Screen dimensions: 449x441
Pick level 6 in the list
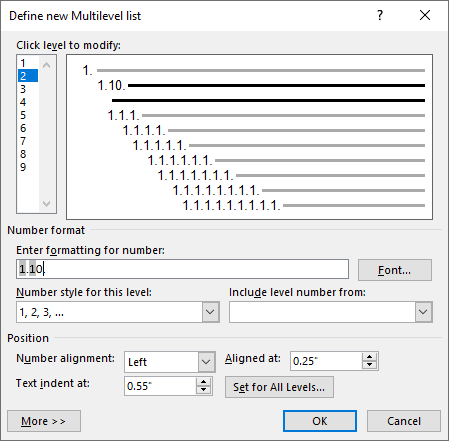28,128
